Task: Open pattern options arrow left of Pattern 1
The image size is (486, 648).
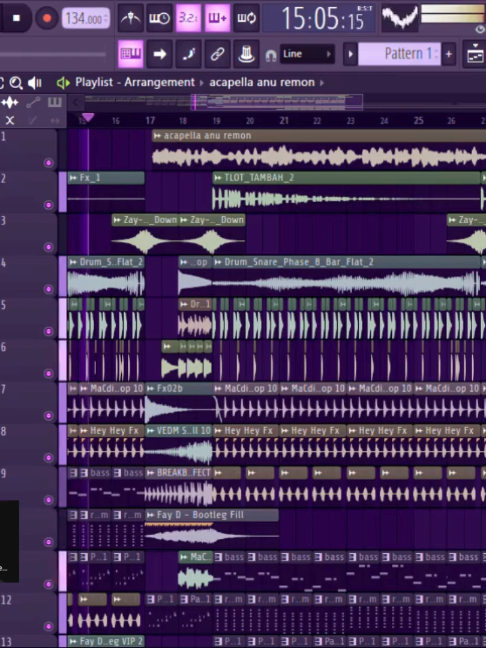Action: tap(350, 54)
